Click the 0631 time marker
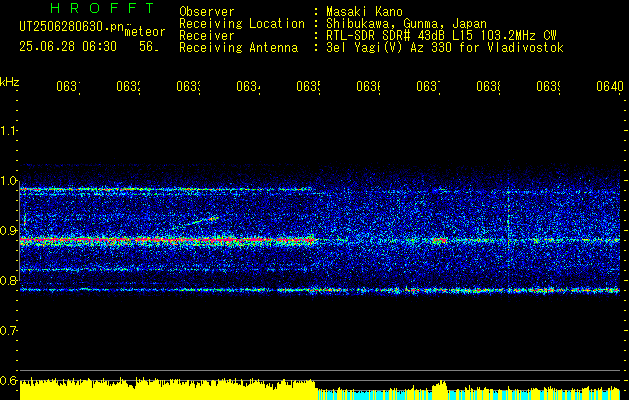629x400 pixels. click(x=68, y=87)
